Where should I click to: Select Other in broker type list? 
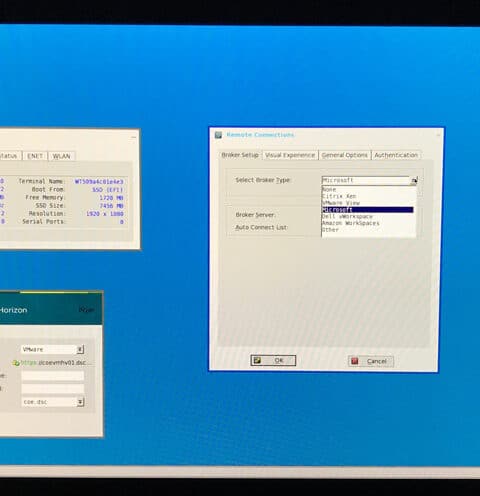click(330, 230)
